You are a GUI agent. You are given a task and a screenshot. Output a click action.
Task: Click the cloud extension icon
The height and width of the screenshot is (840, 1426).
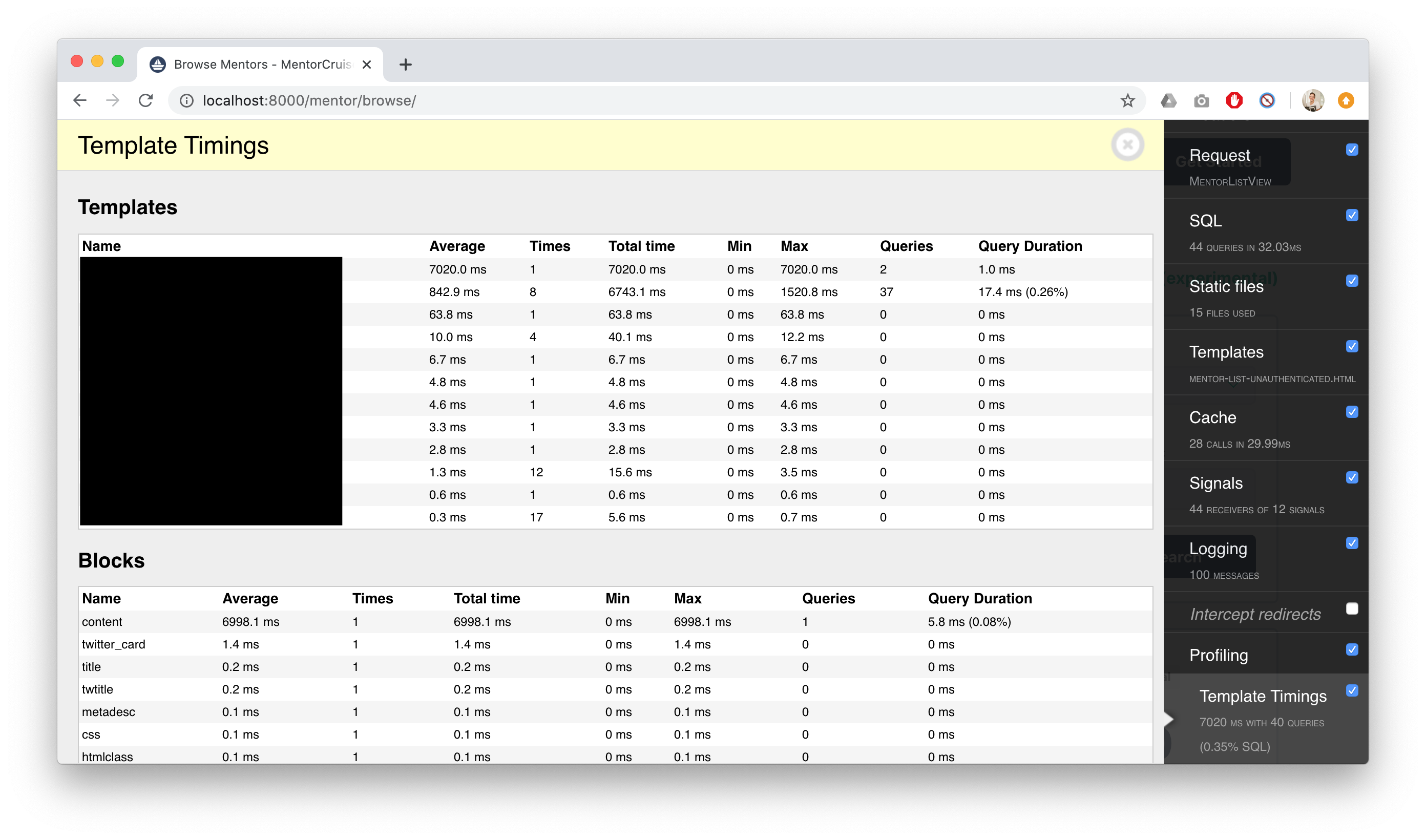click(x=1168, y=100)
